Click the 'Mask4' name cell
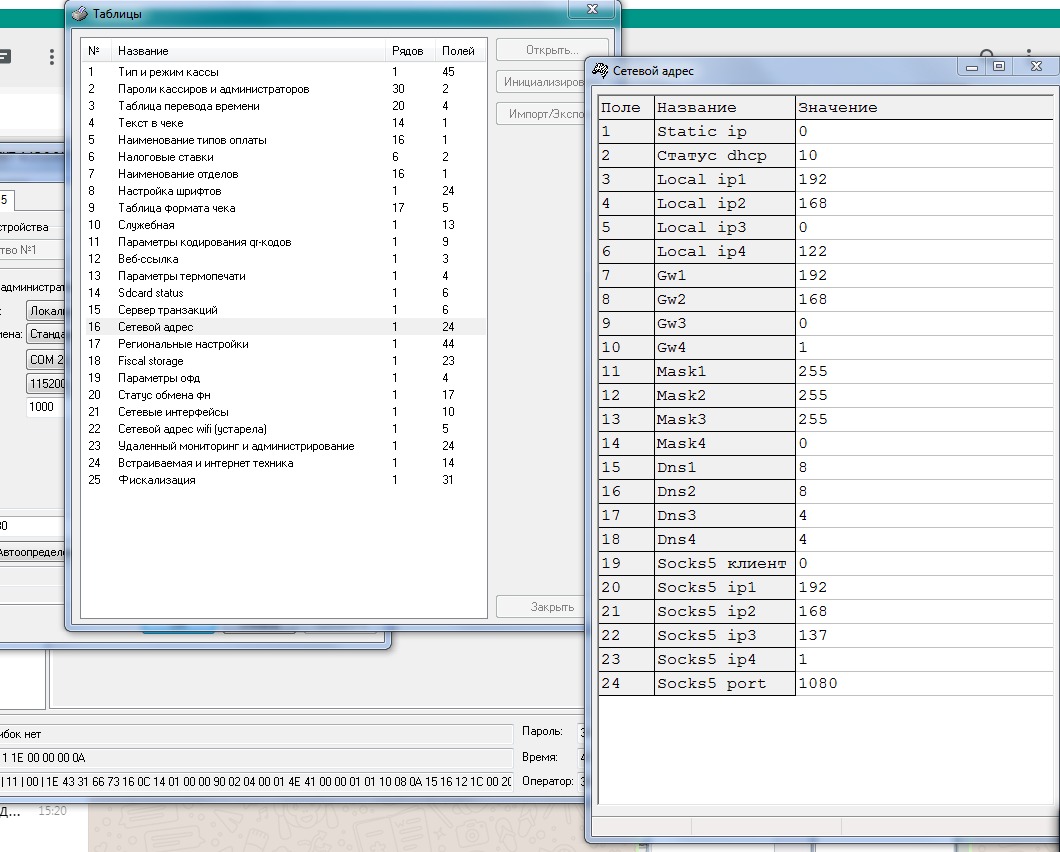This screenshot has height=852, width=1060. pyautogui.click(x=725, y=444)
